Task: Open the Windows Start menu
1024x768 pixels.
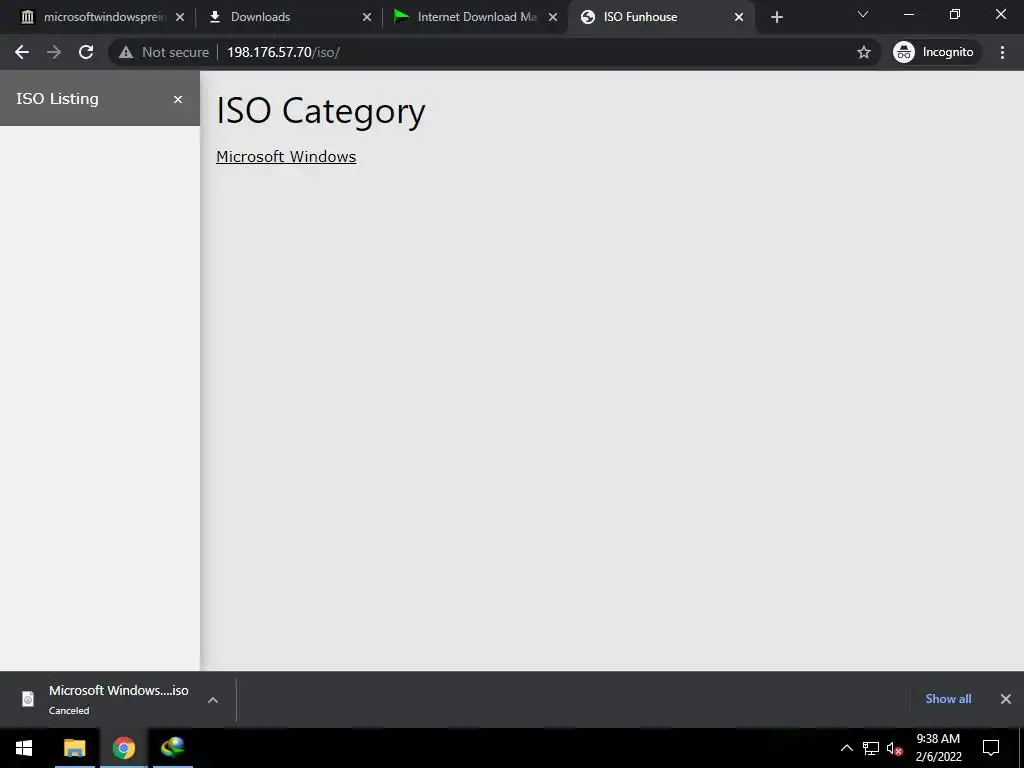Action: point(24,748)
